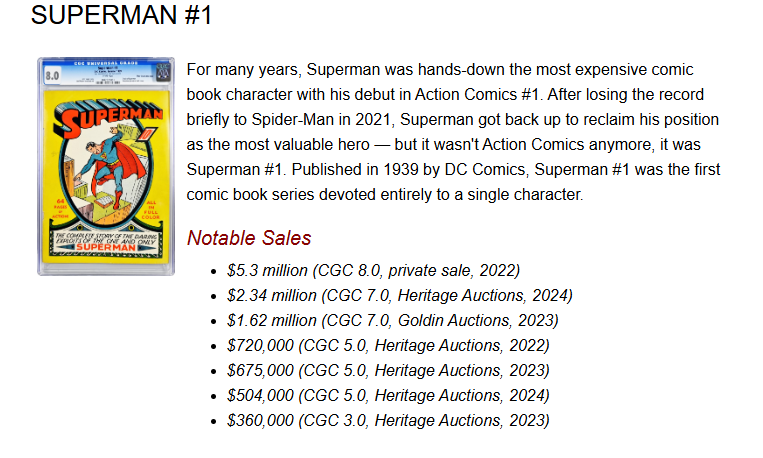
Task: Click the "Notable Sales" subheading
Action: (249, 238)
